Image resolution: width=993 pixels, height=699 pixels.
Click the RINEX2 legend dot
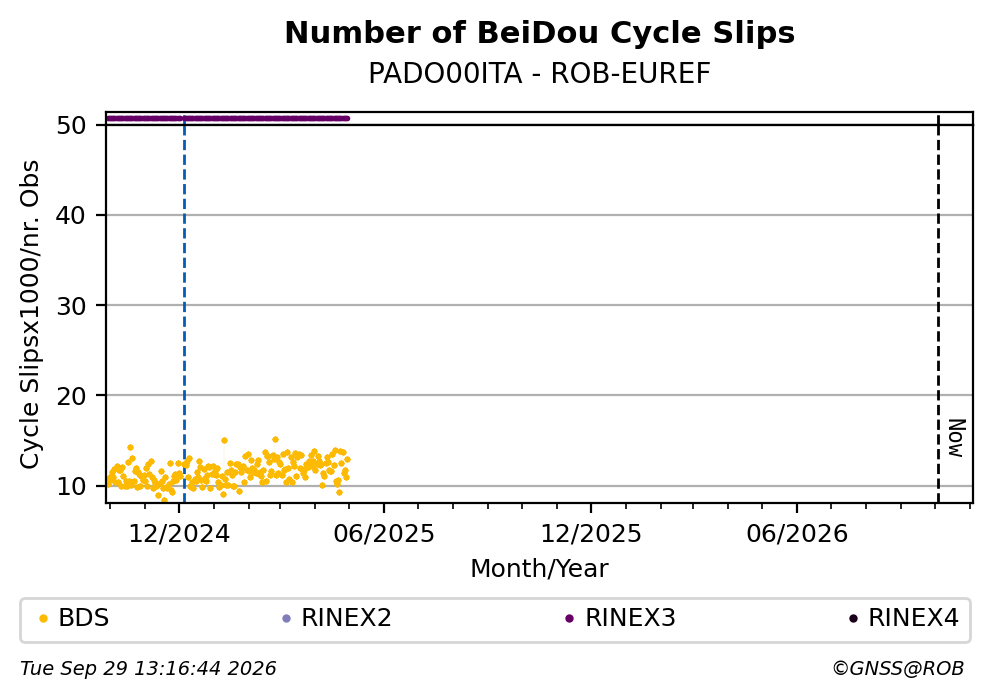pos(286,619)
